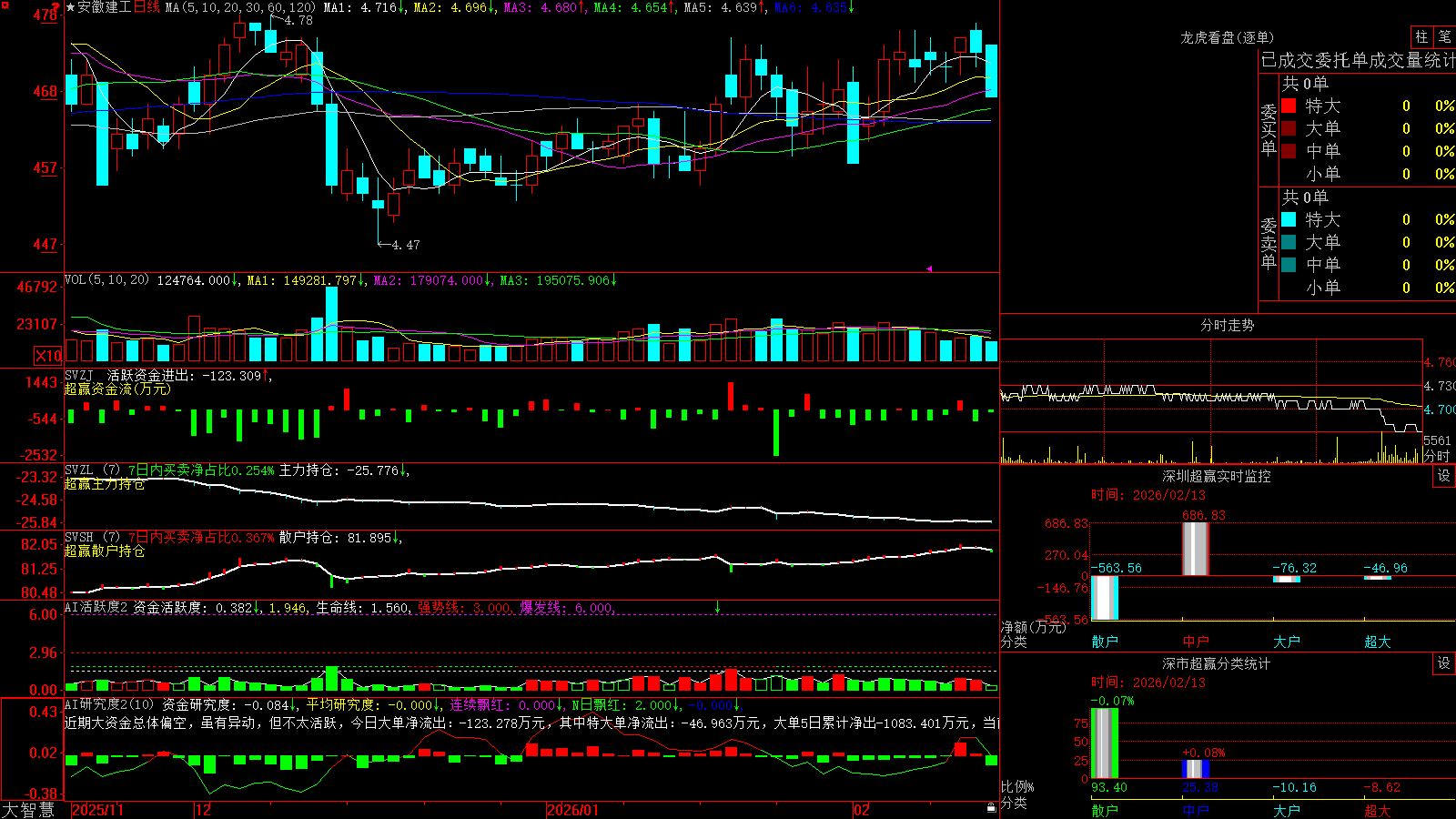Image resolution: width=1456 pixels, height=819 pixels.
Task: Click the blue 中户 bar valued 25.38
Action: click(x=1195, y=769)
